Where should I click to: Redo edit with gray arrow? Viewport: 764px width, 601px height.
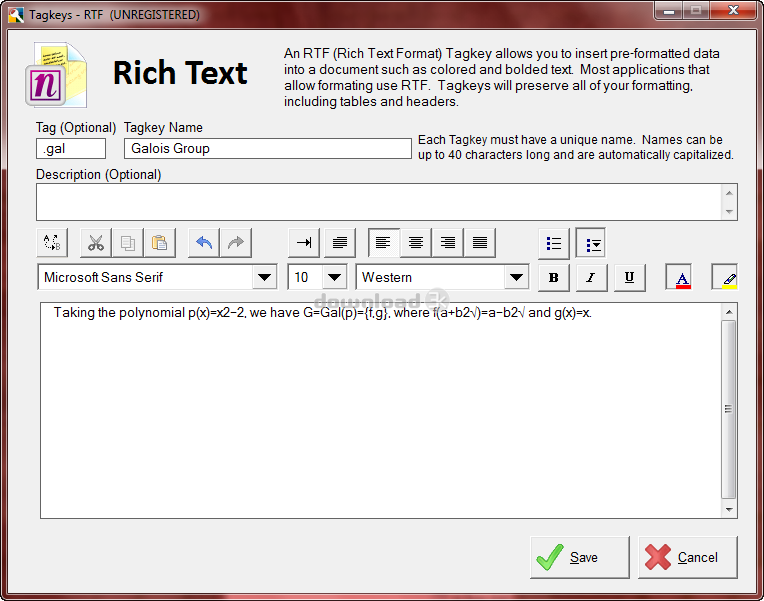coord(236,243)
